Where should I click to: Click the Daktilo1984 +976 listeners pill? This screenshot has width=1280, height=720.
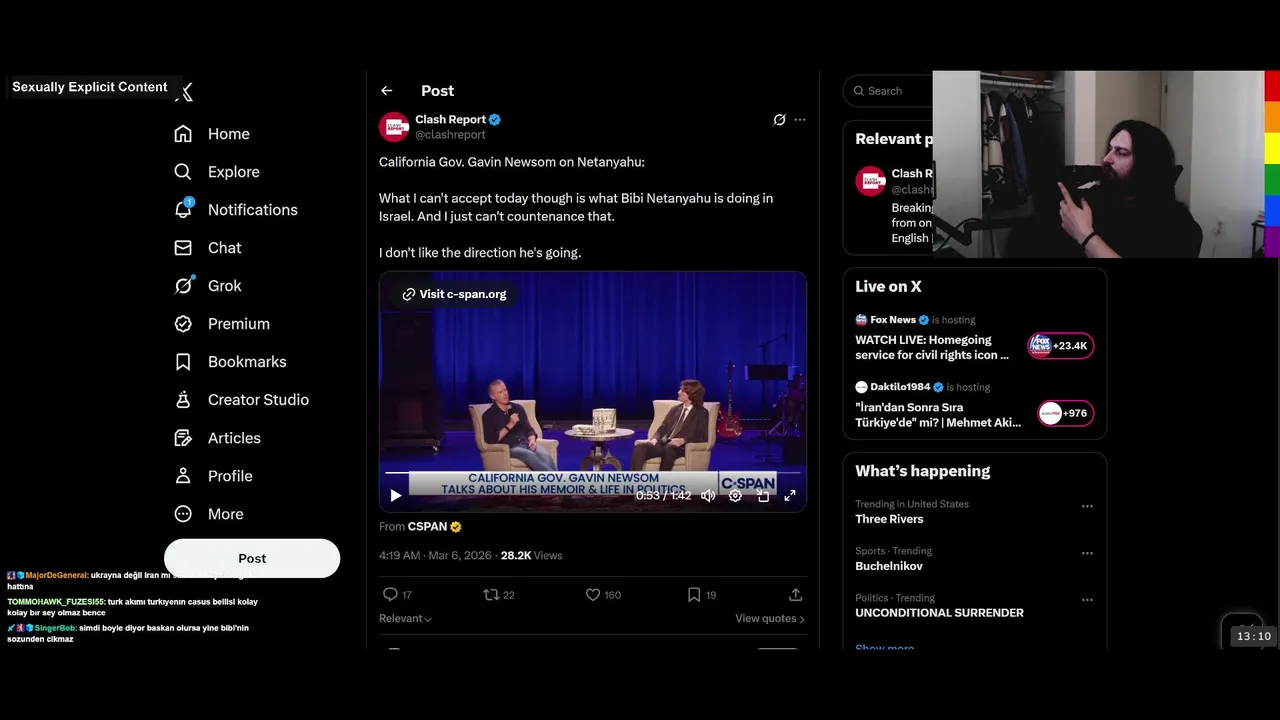point(1066,413)
